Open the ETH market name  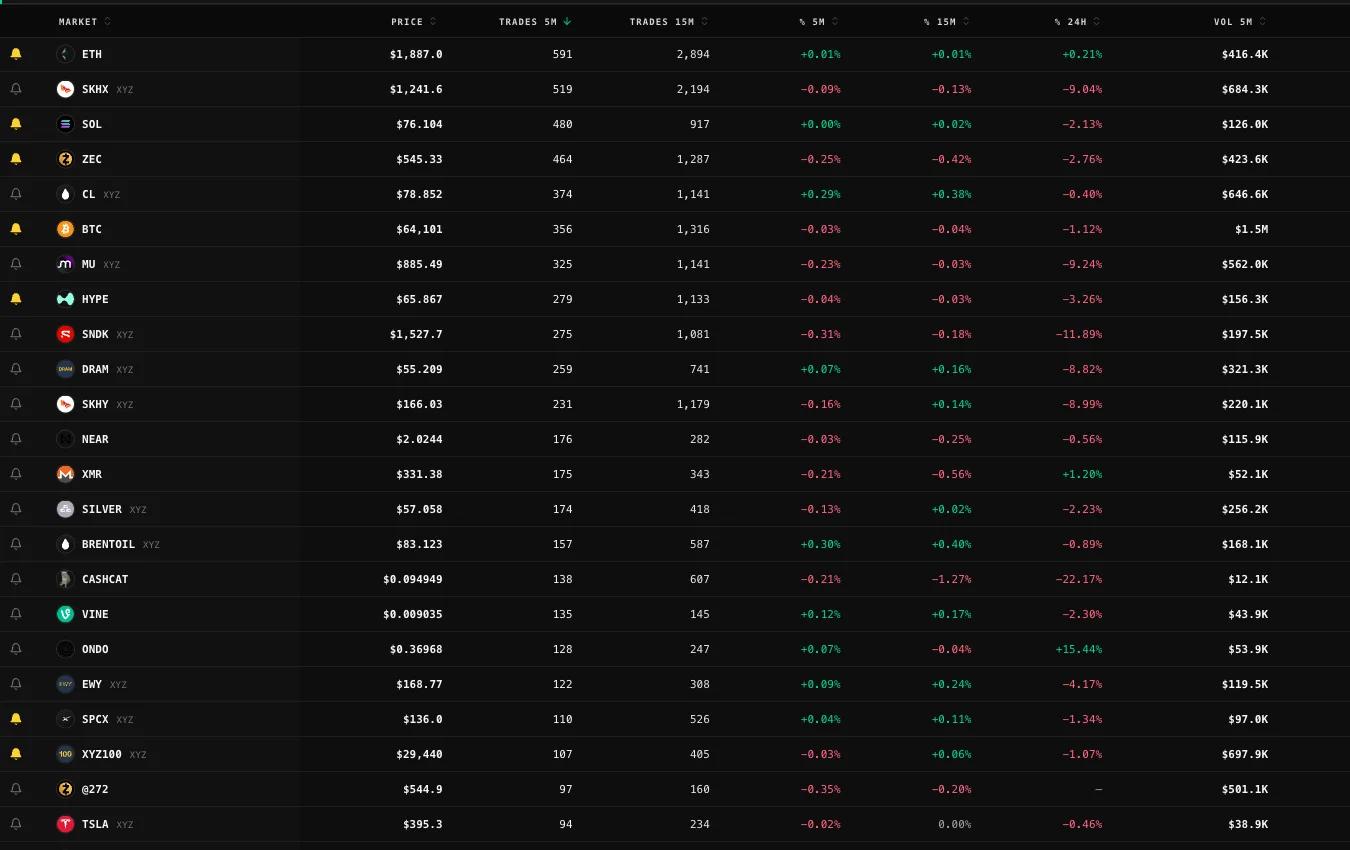click(92, 54)
